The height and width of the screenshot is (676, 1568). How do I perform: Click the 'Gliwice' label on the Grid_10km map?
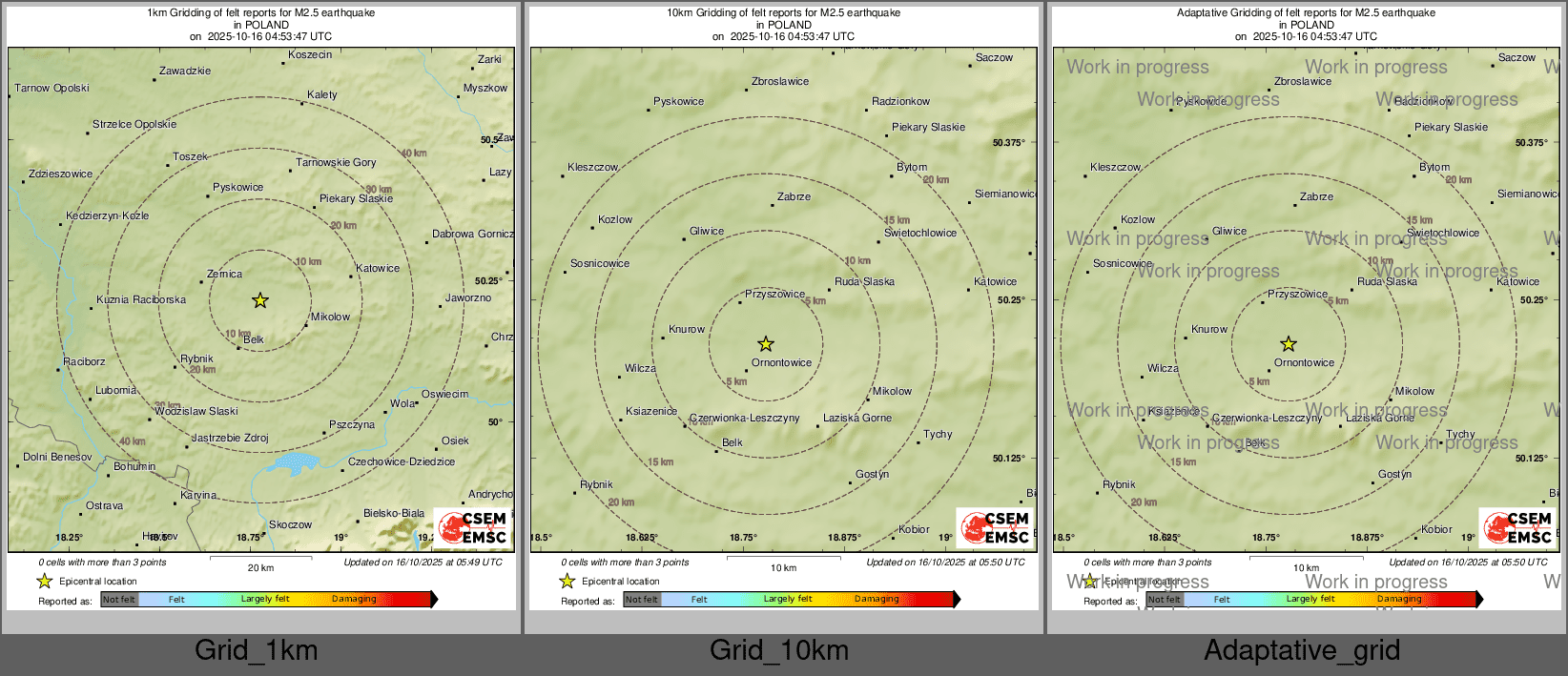pyautogui.click(x=707, y=232)
